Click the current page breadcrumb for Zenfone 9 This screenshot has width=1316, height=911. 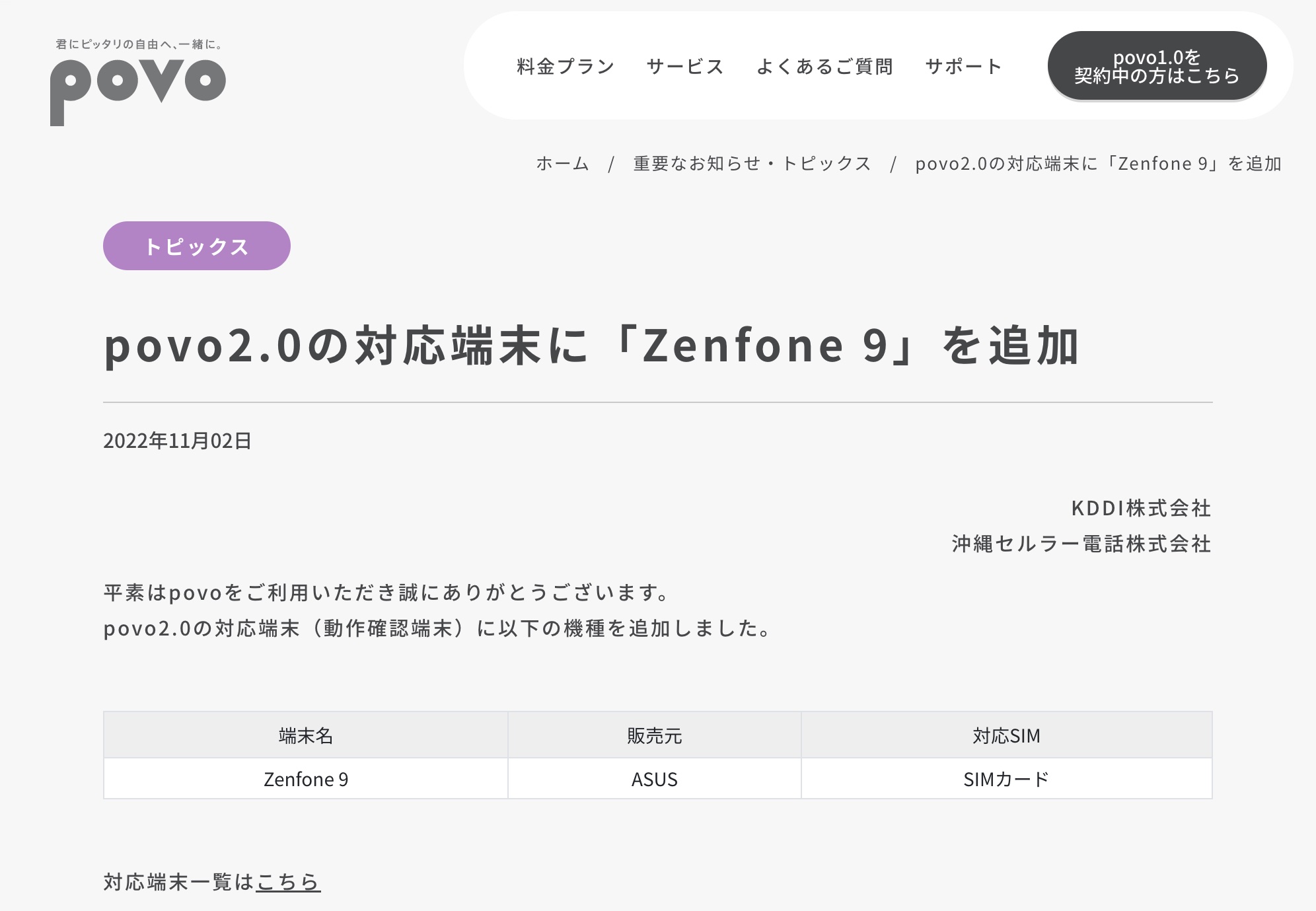[1098, 163]
